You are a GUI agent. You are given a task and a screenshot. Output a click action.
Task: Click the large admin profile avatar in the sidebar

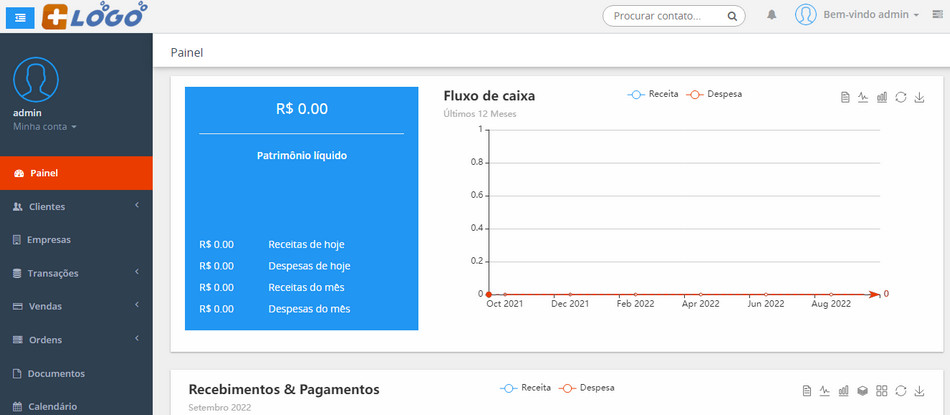coord(36,79)
